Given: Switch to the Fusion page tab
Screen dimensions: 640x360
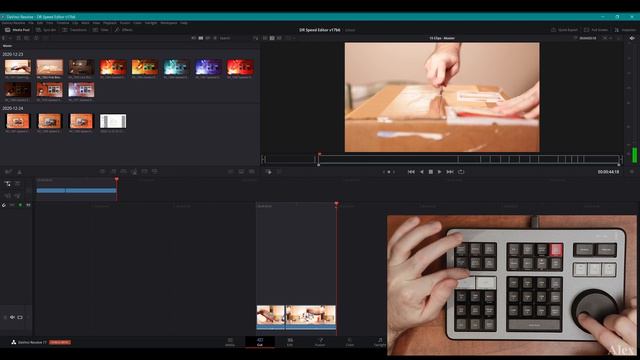Looking at the screenshot, I should tap(320, 342).
